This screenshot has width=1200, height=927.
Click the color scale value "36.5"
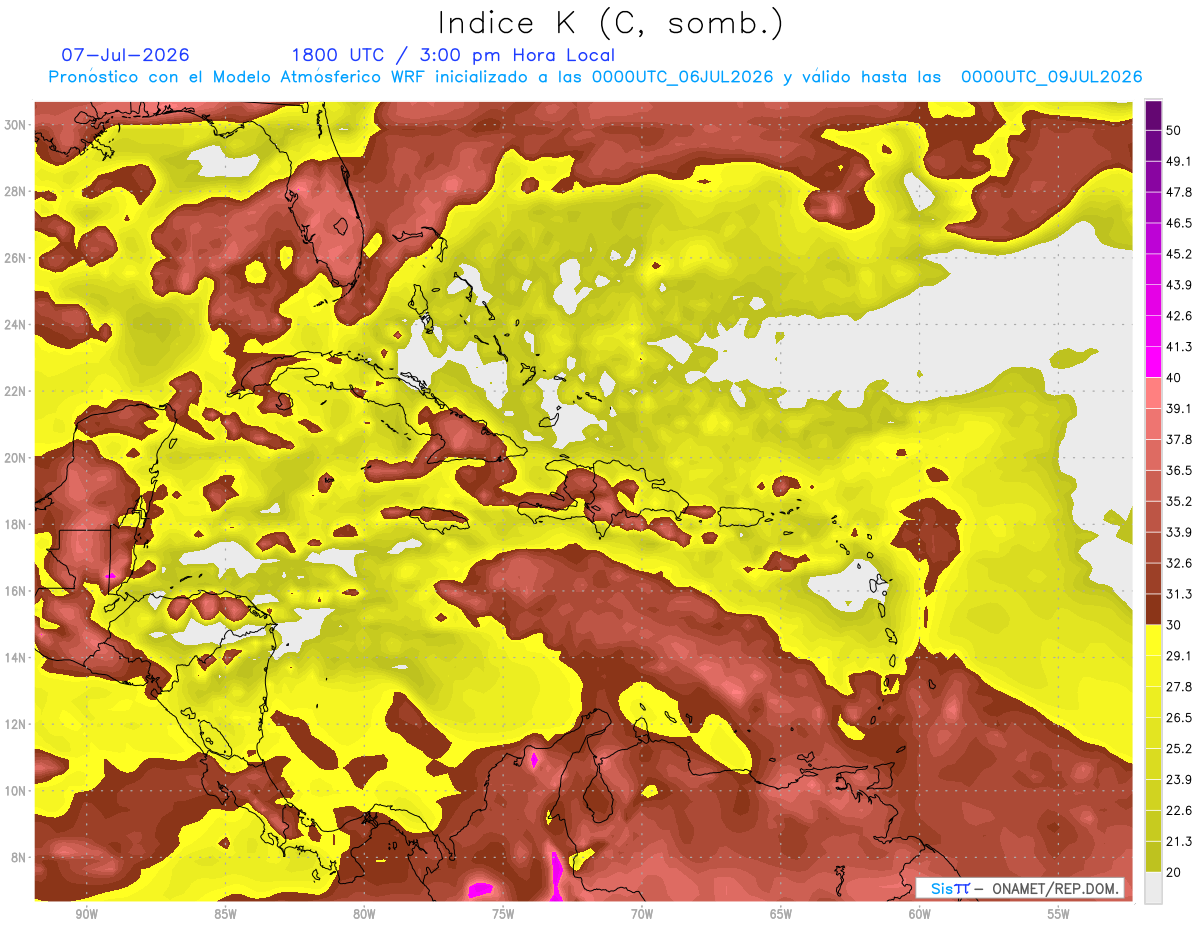tap(1178, 470)
